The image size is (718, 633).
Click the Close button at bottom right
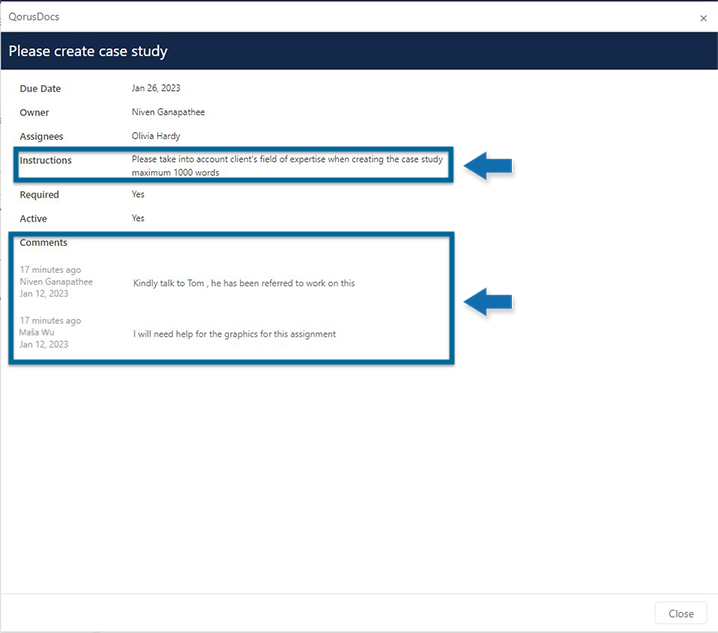click(x=680, y=614)
